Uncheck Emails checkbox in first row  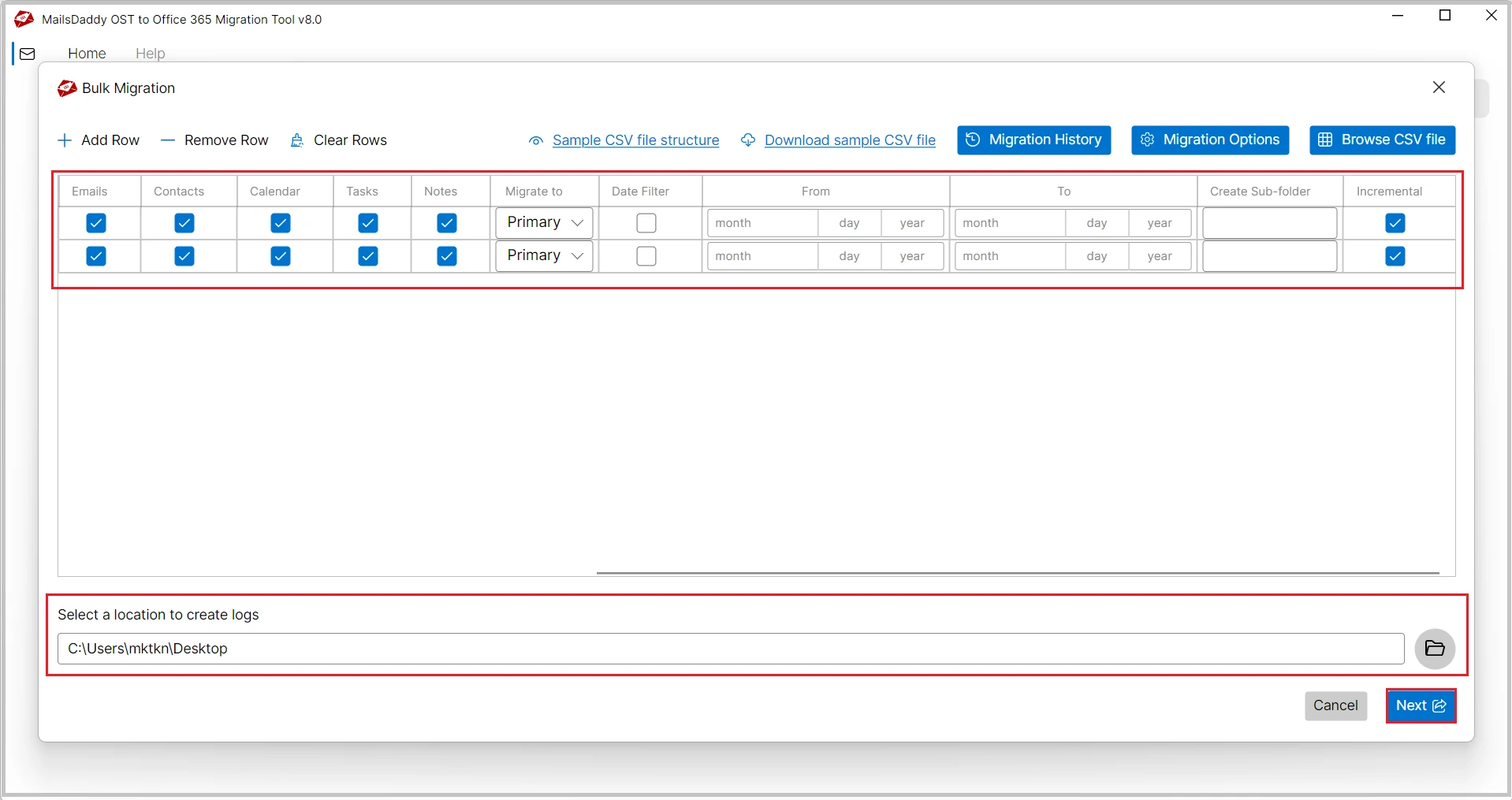pyautogui.click(x=96, y=223)
